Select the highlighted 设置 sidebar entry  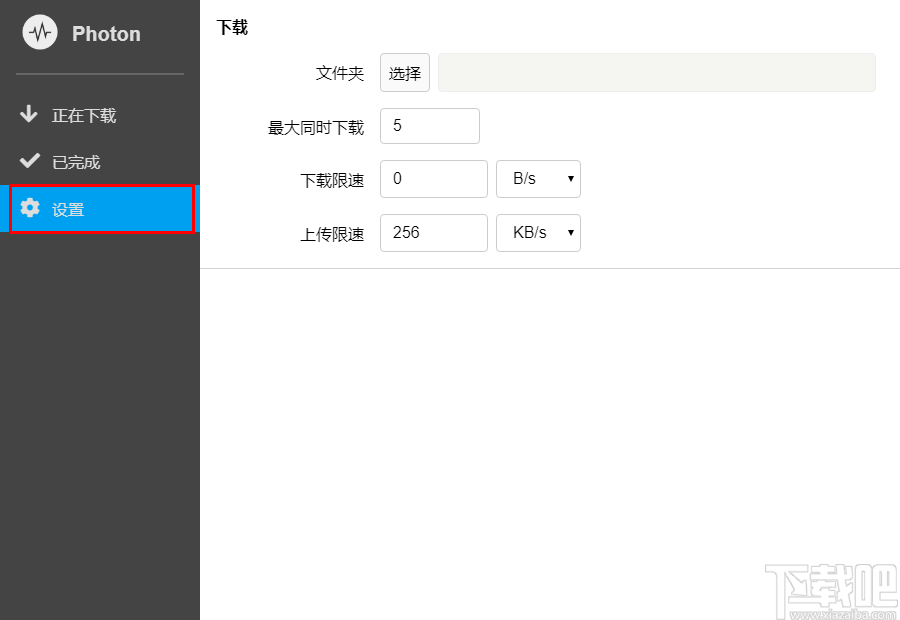click(100, 209)
